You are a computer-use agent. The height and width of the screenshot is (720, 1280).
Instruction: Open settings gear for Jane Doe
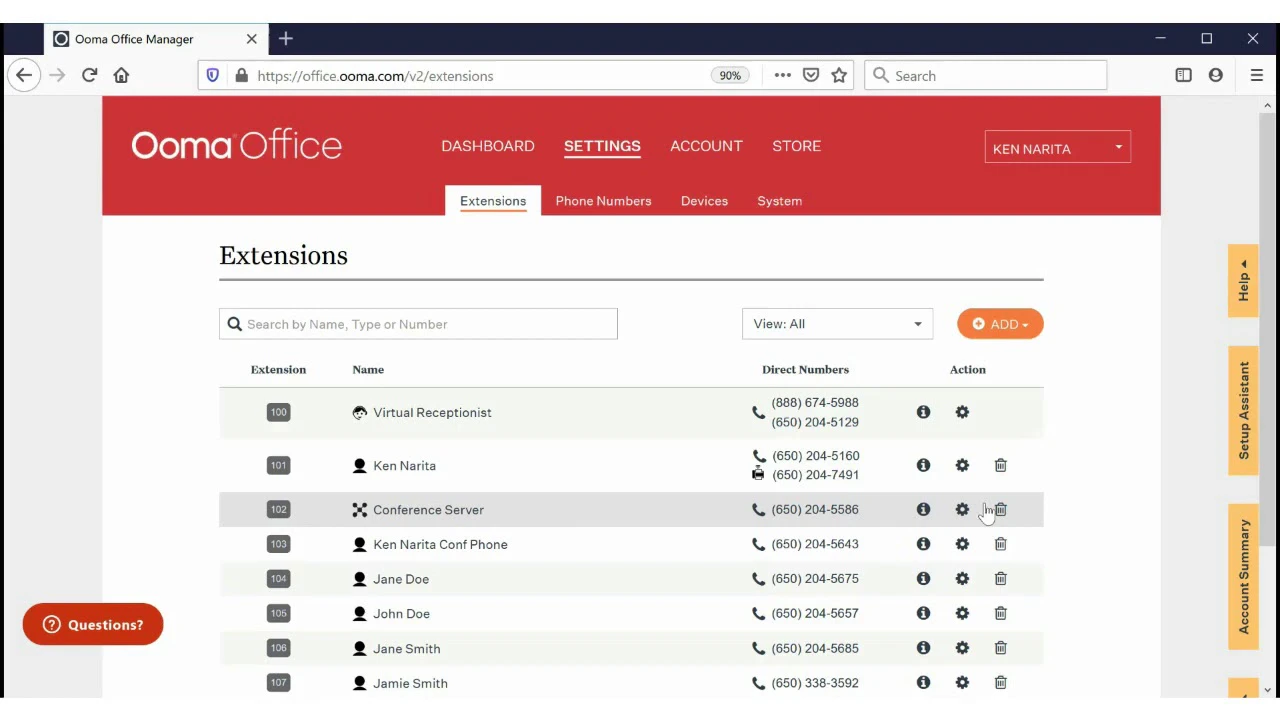pyautogui.click(x=962, y=579)
